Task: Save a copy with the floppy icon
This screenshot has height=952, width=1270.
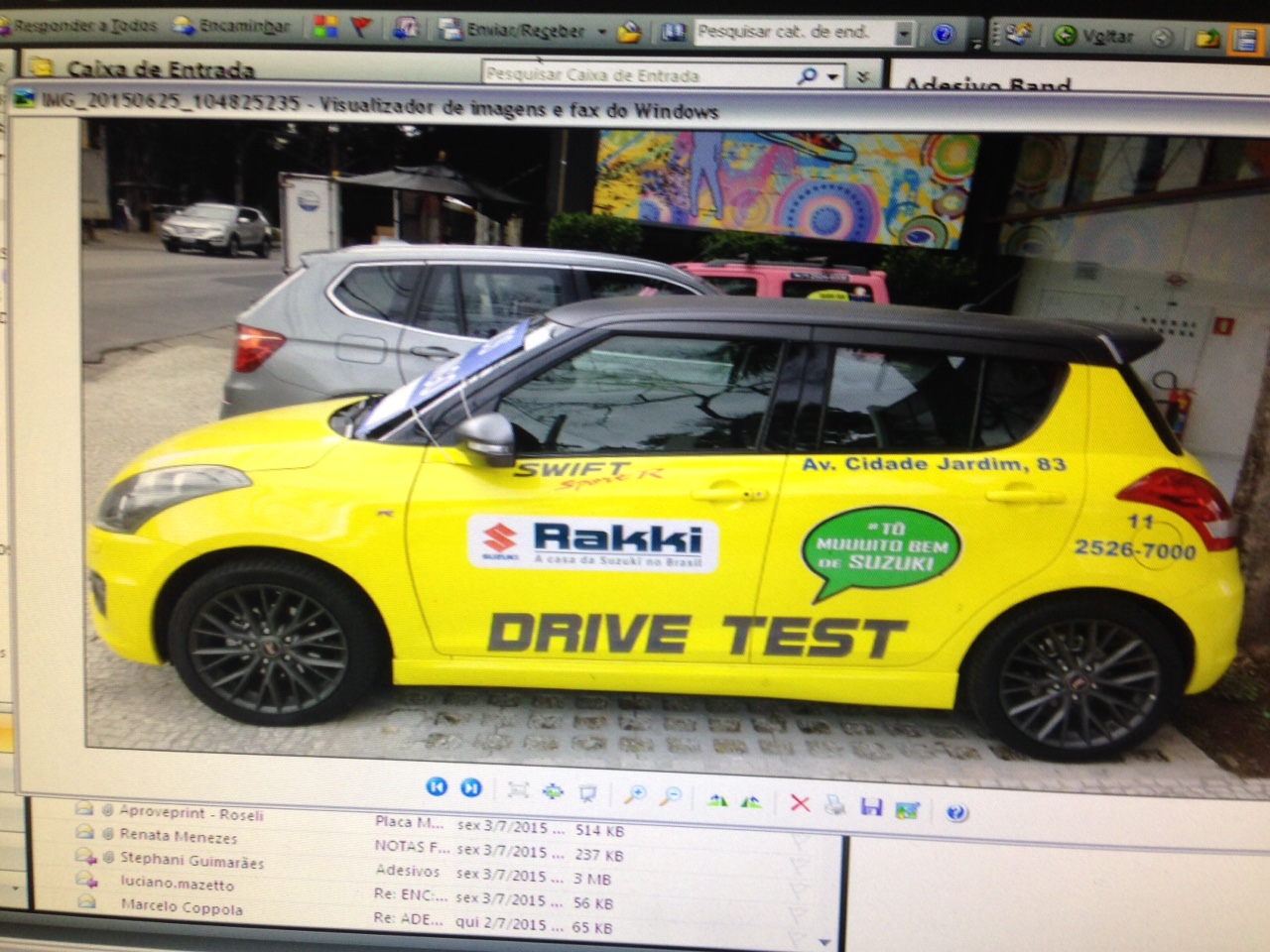Action: 871,807
